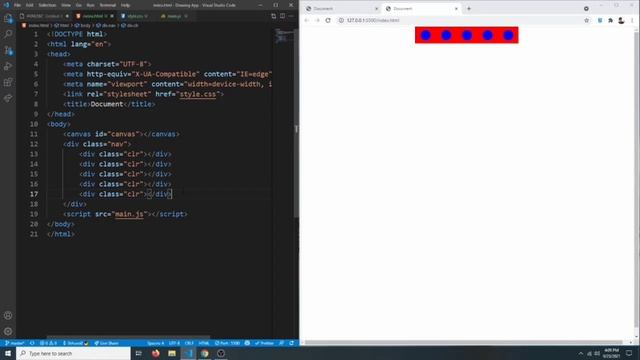
Task: Open Chrome Extensions puzzle icon
Action: [x=611, y=20]
